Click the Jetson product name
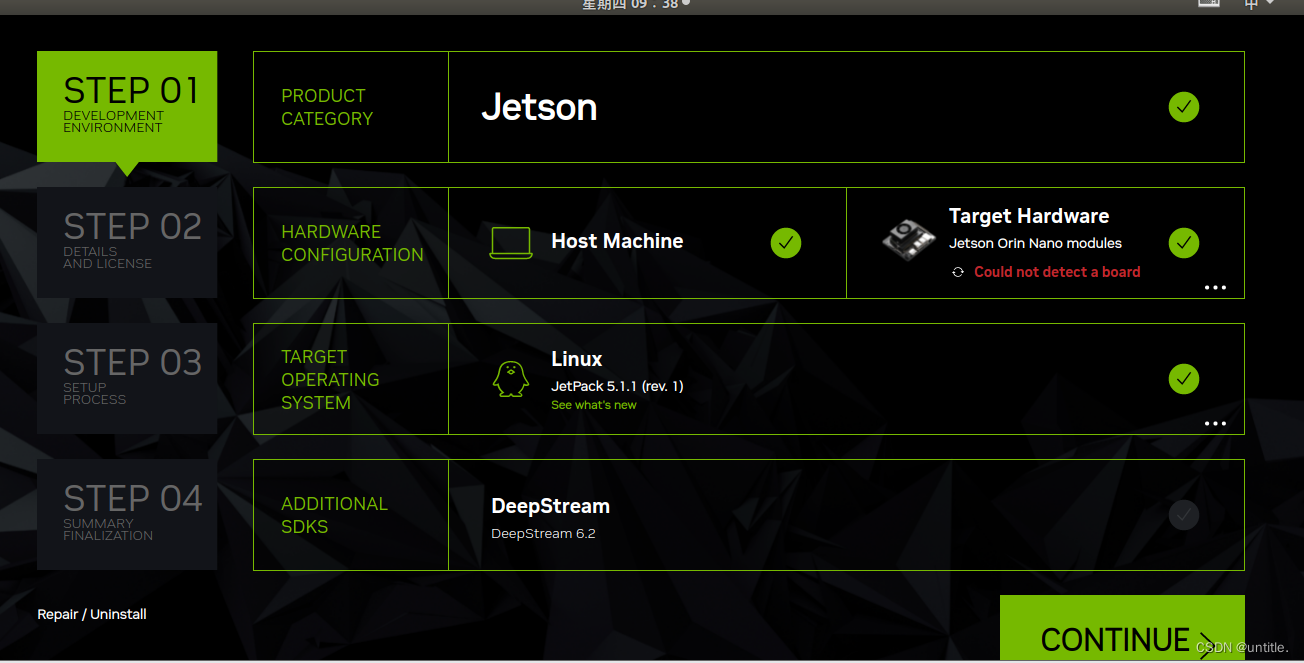This screenshot has width=1304, height=663. tap(539, 107)
